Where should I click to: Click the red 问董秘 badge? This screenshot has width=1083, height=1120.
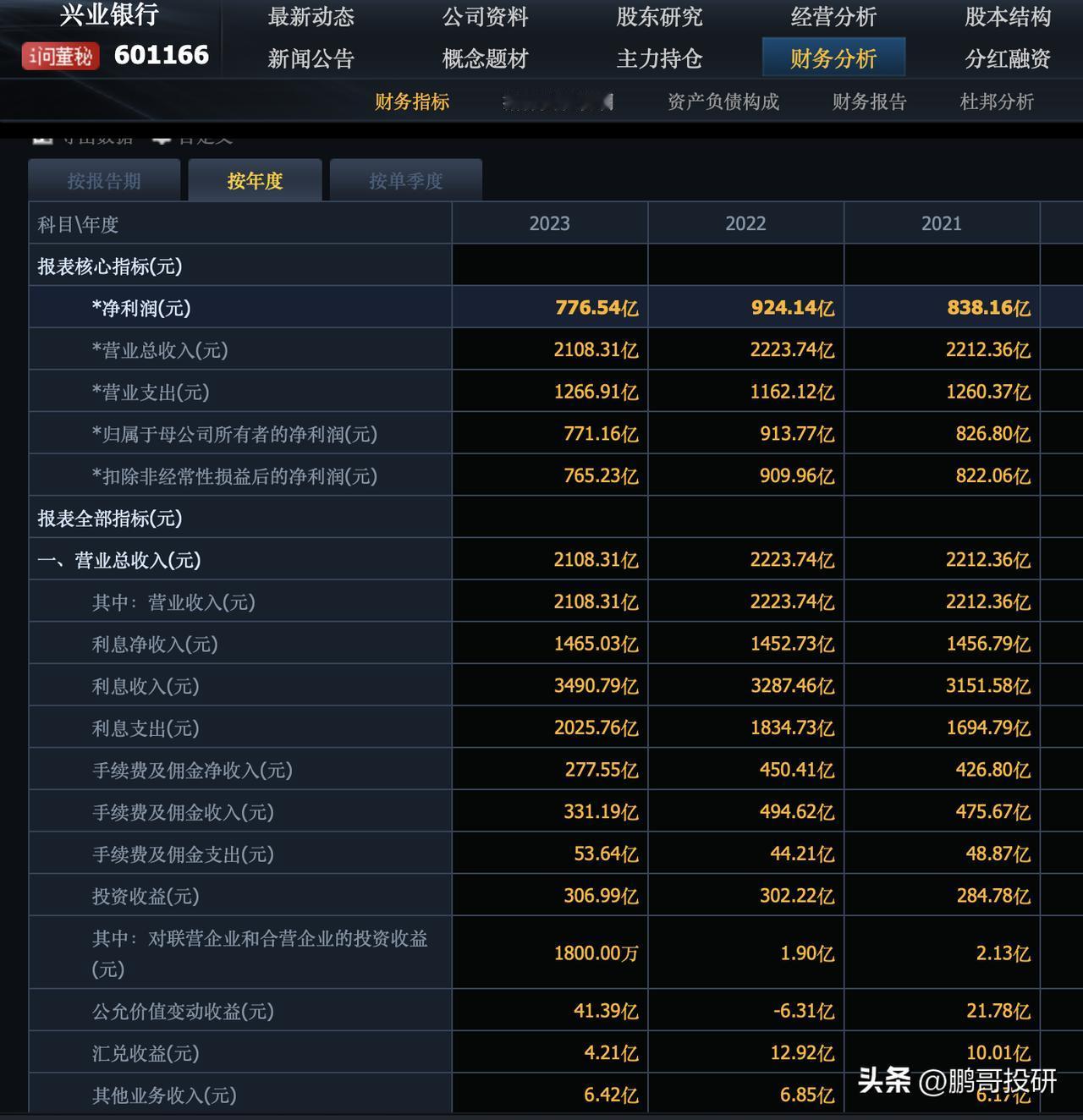coord(61,56)
